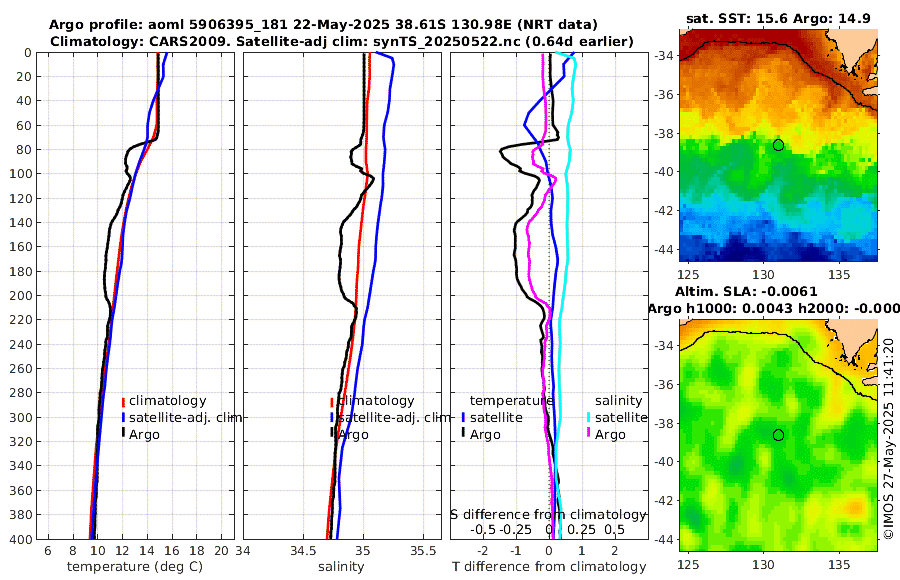The height and width of the screenshot is (580, 900).
Task: Click the Altim. SLA -0.0061 heading
Action: [746, 292]
